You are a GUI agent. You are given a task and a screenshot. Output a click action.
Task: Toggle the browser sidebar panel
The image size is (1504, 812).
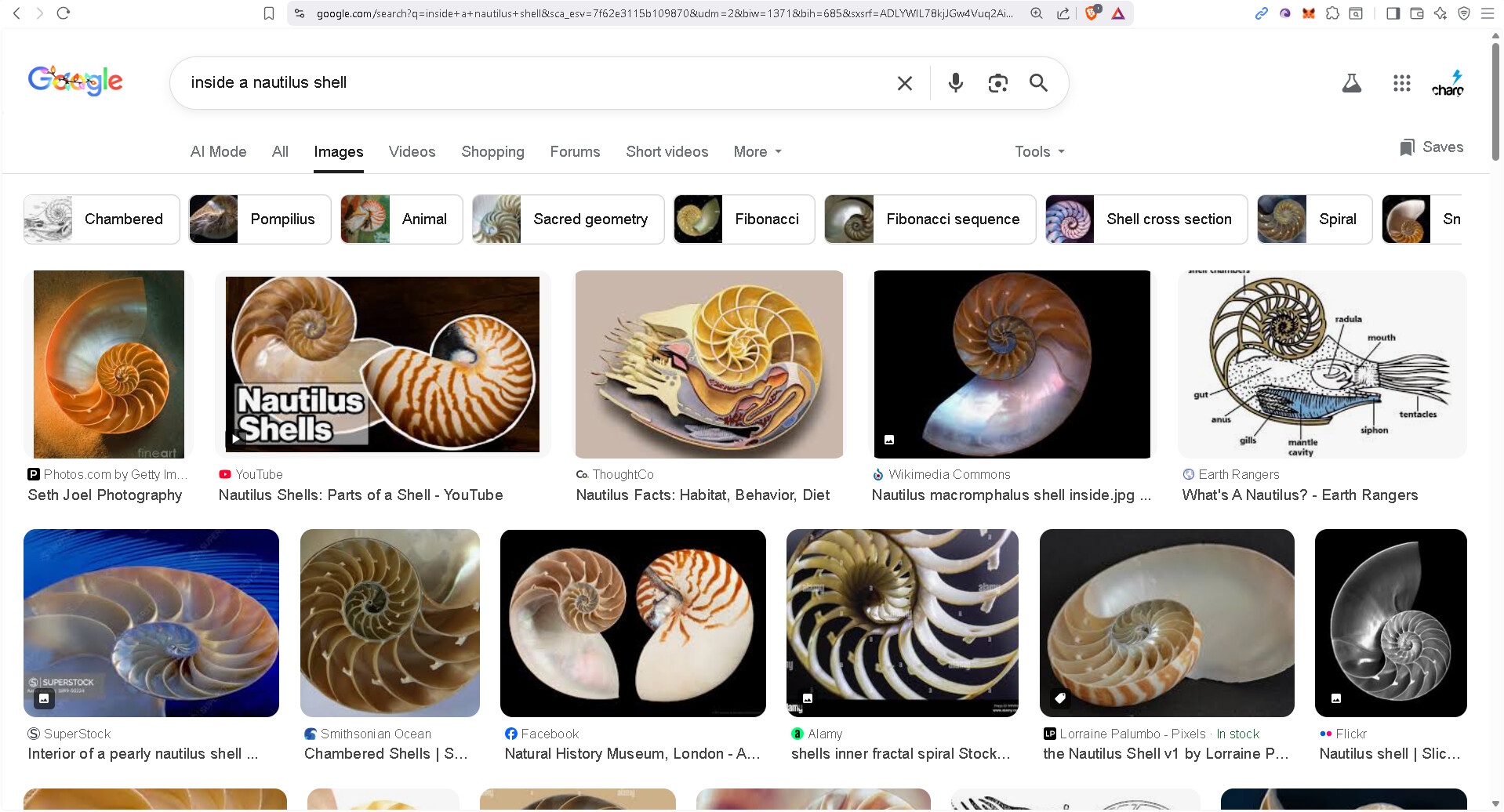(x=1393, y=13)
